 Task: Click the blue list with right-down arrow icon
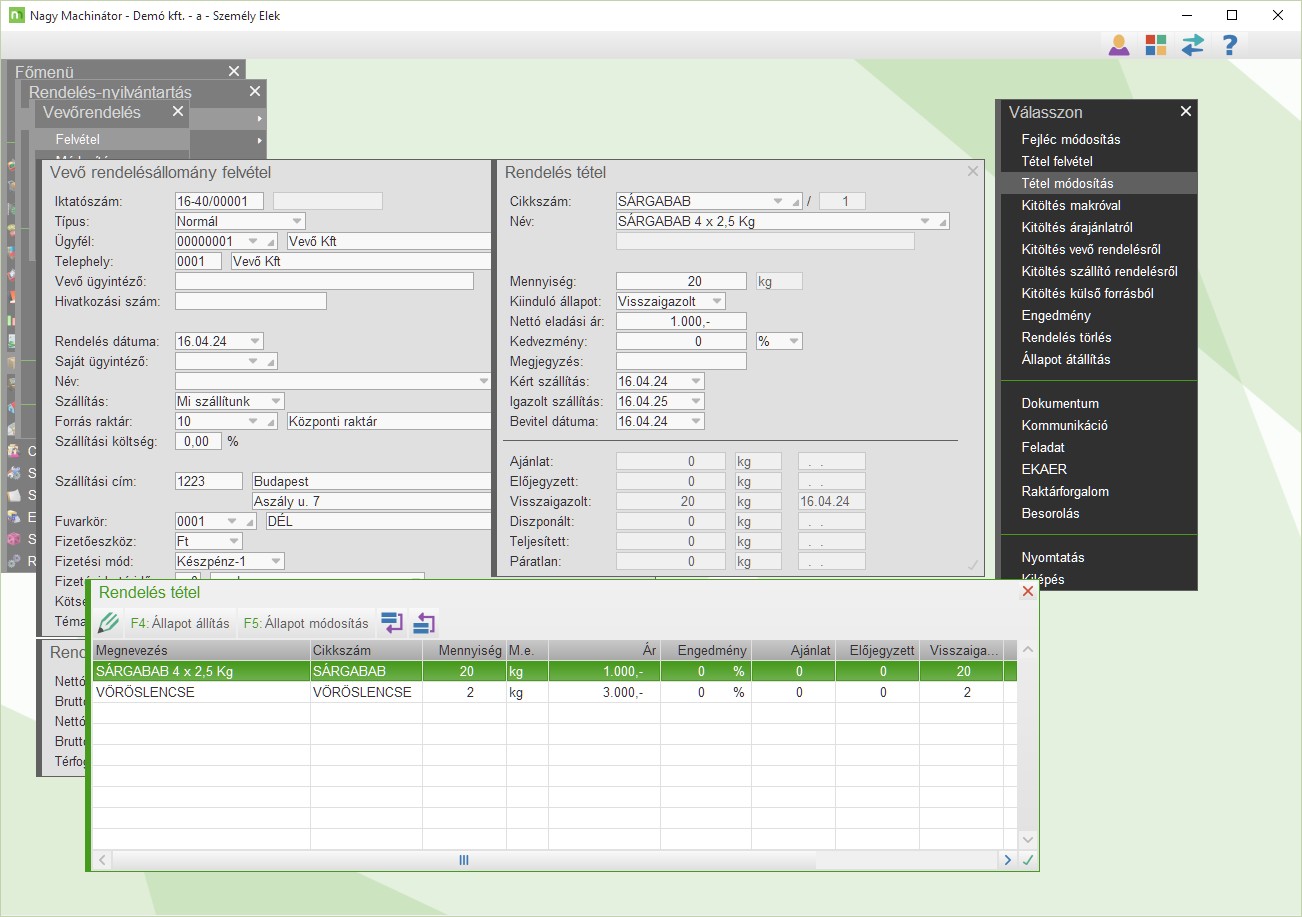coord(392,623)
